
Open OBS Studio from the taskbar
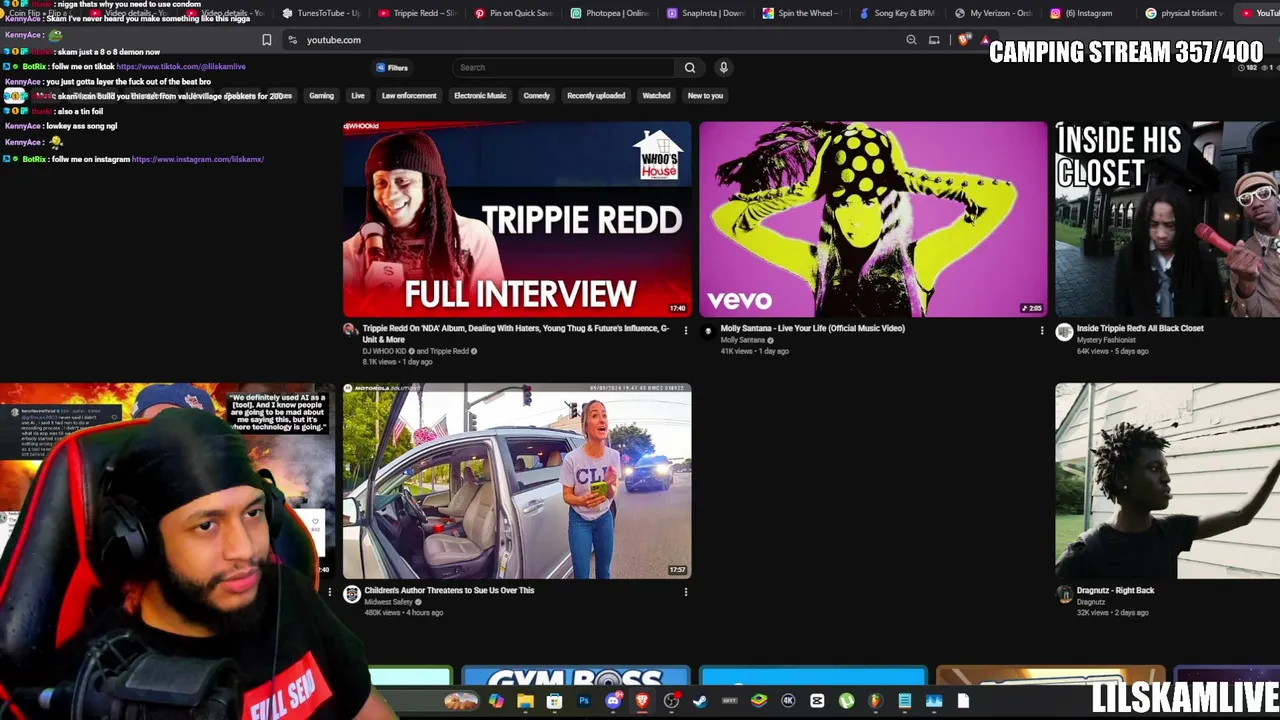coord(671,701)
